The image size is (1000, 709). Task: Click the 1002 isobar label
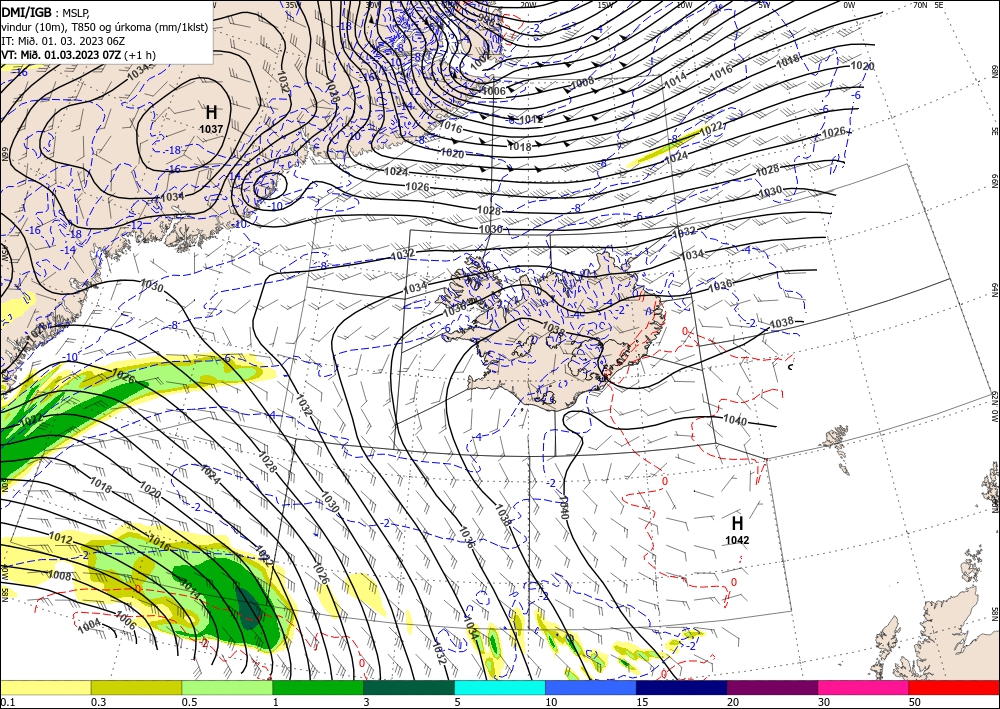482,59
